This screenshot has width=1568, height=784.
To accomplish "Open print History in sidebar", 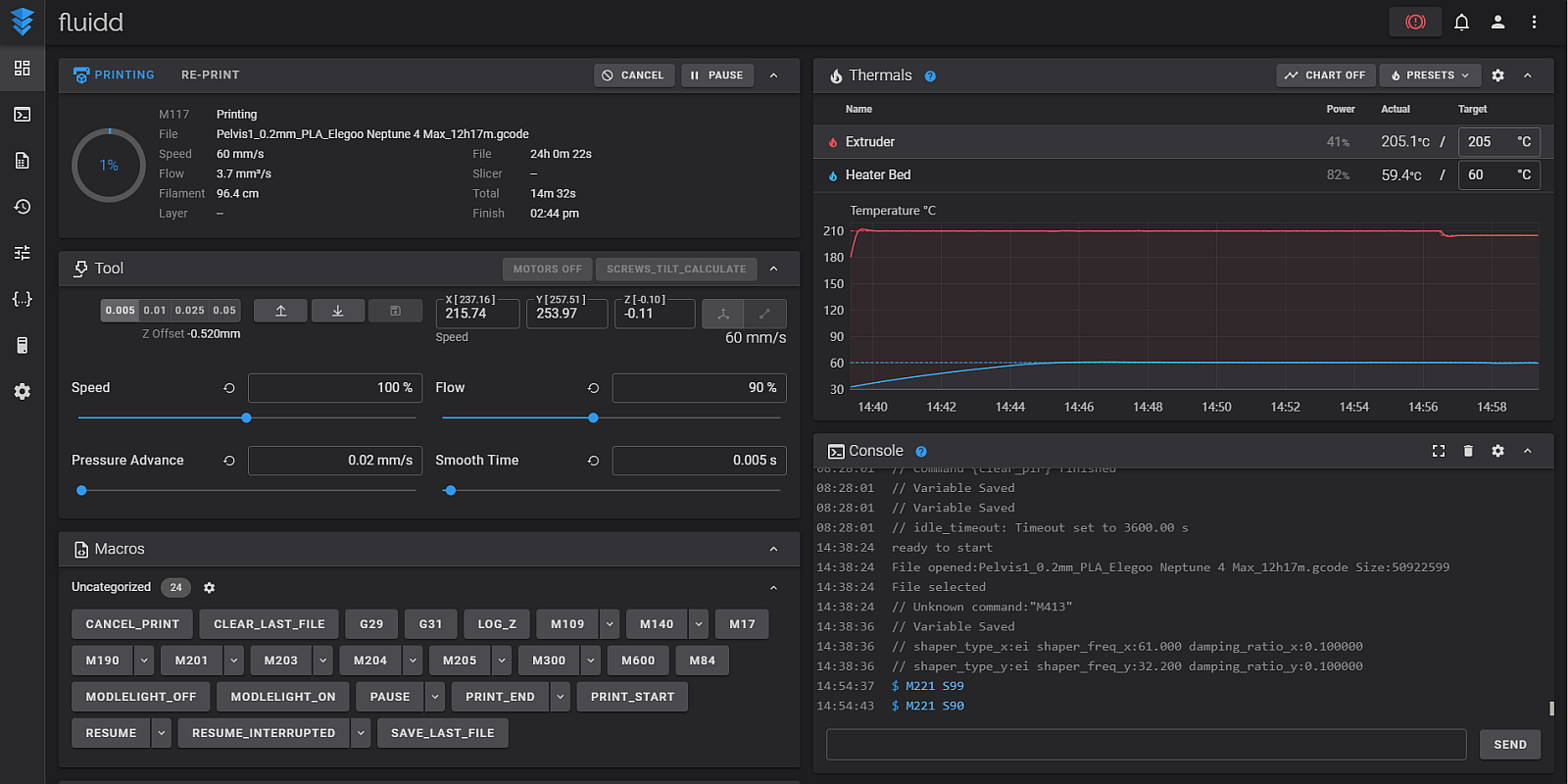I will (22, 207).
